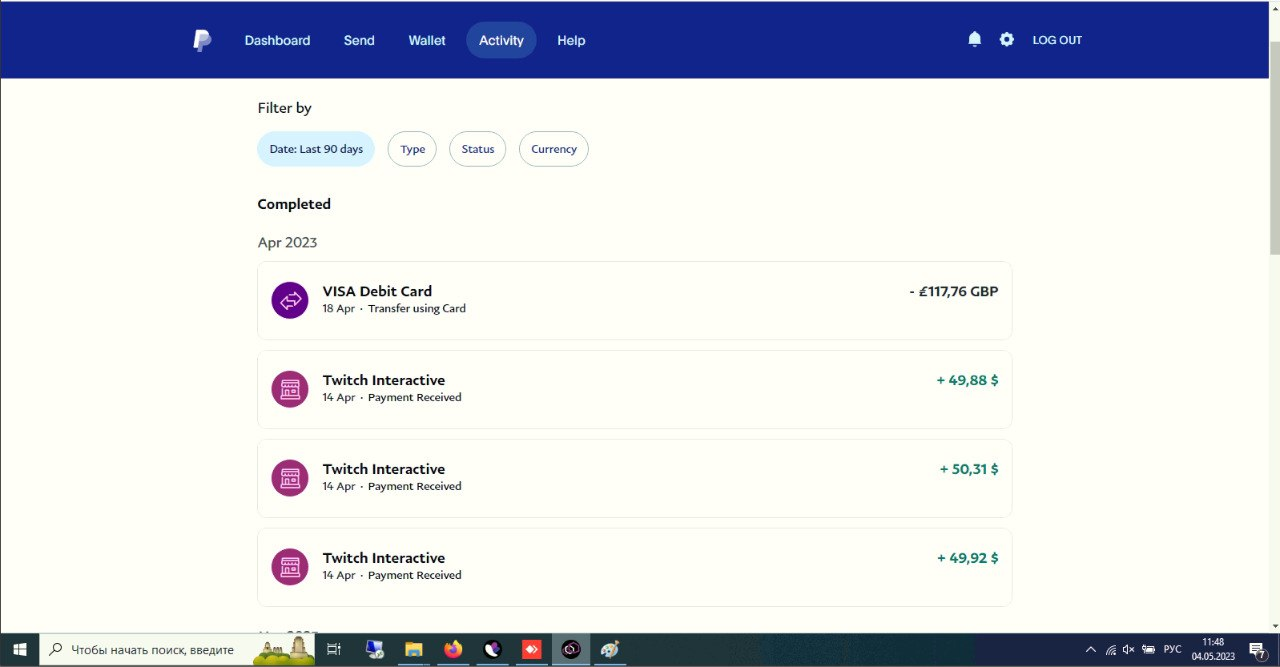Expand the Status filter
The width and height of the screenshot is (1280, 667).
coord(478,149)
